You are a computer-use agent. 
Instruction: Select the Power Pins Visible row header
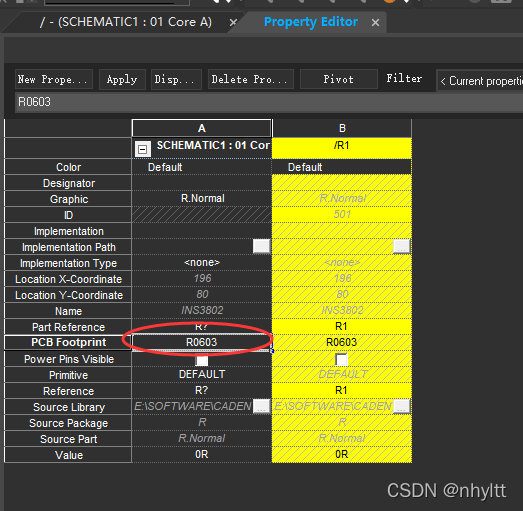tap(68, 359)
